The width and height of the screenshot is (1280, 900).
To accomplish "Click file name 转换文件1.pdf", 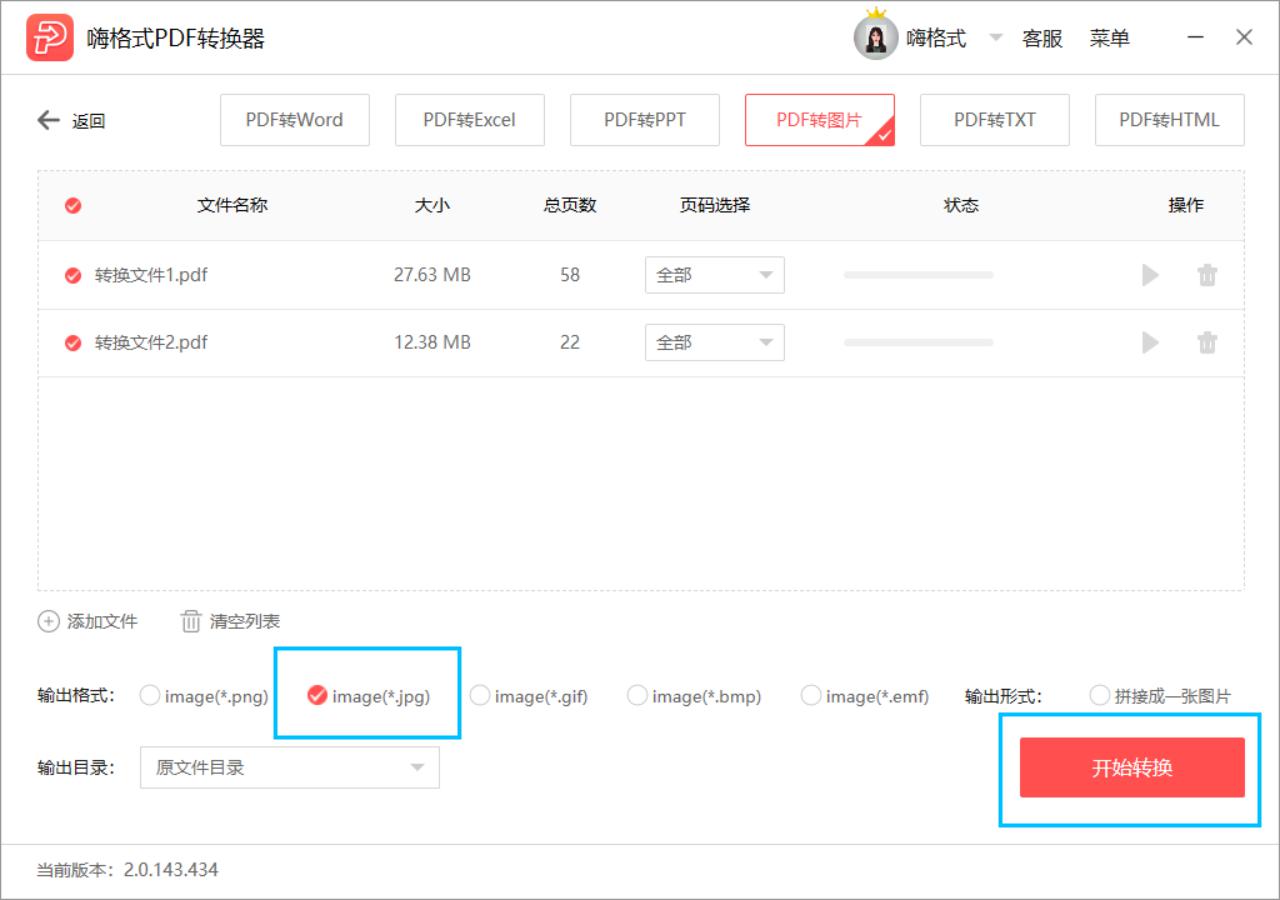I will point(151,275).
